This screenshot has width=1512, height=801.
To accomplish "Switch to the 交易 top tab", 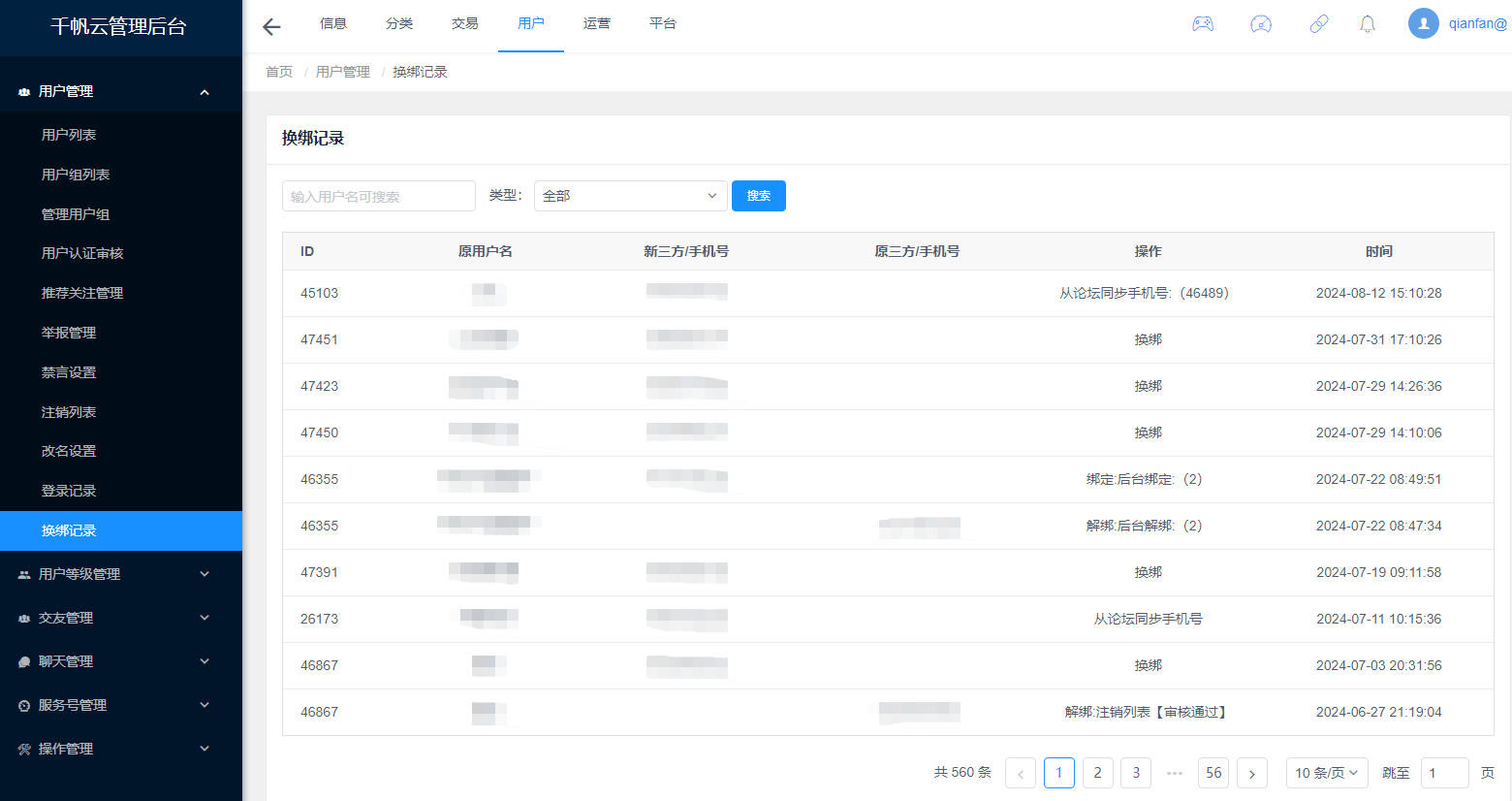I will (465, 23).
